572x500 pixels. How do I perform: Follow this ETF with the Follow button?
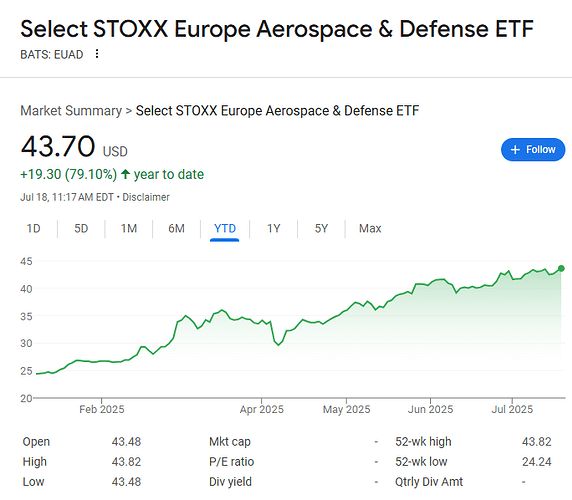[533, 150]
